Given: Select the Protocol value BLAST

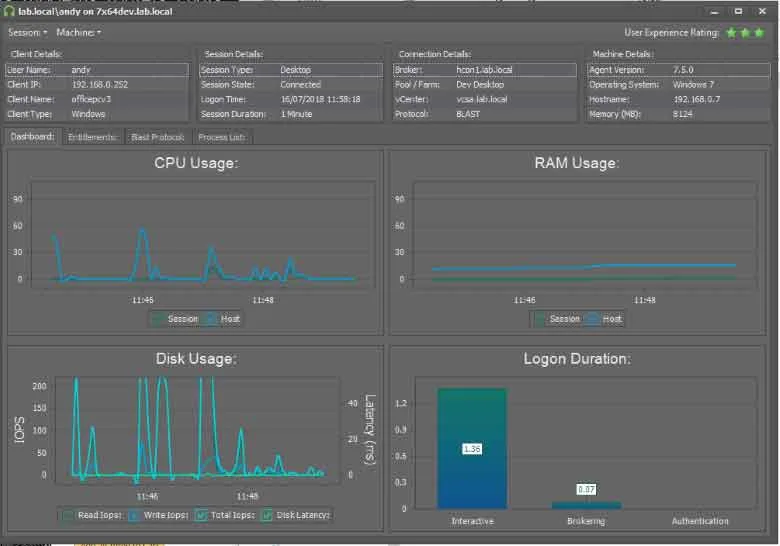Looking at the screenshot, I should click(x=468, y=114).
